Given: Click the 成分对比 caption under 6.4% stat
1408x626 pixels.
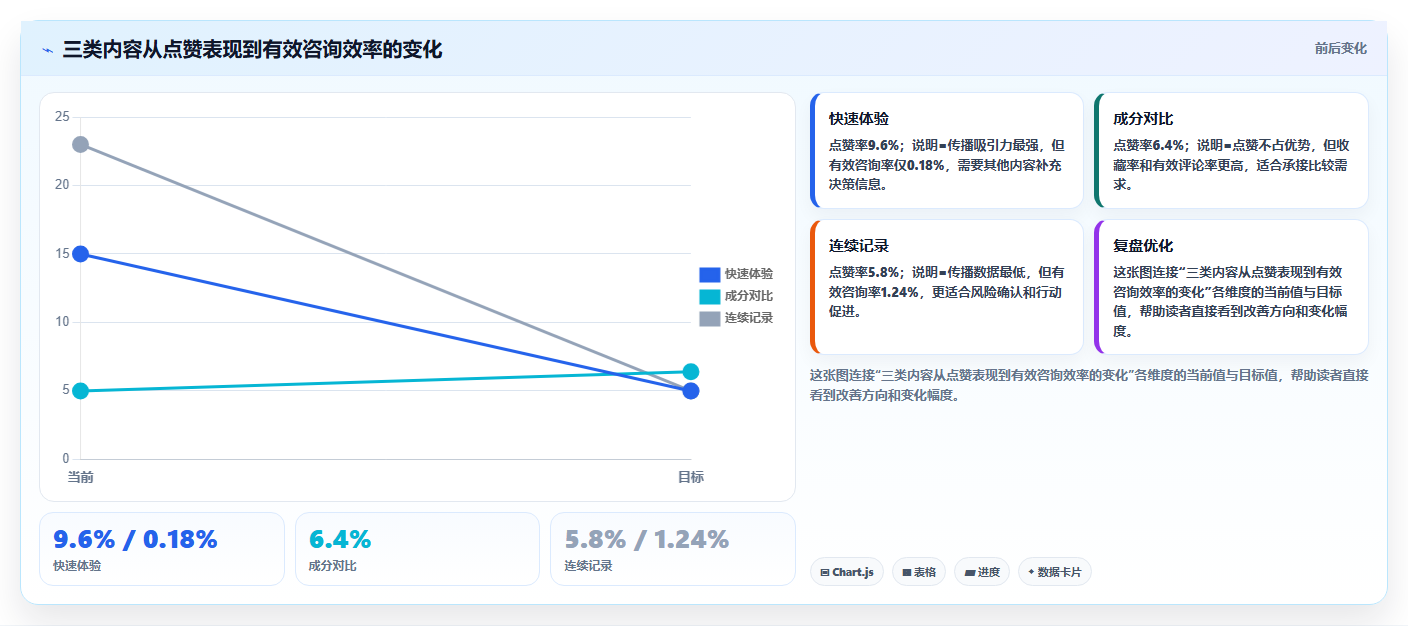Looking at the screenshot, I should (333, 566).
